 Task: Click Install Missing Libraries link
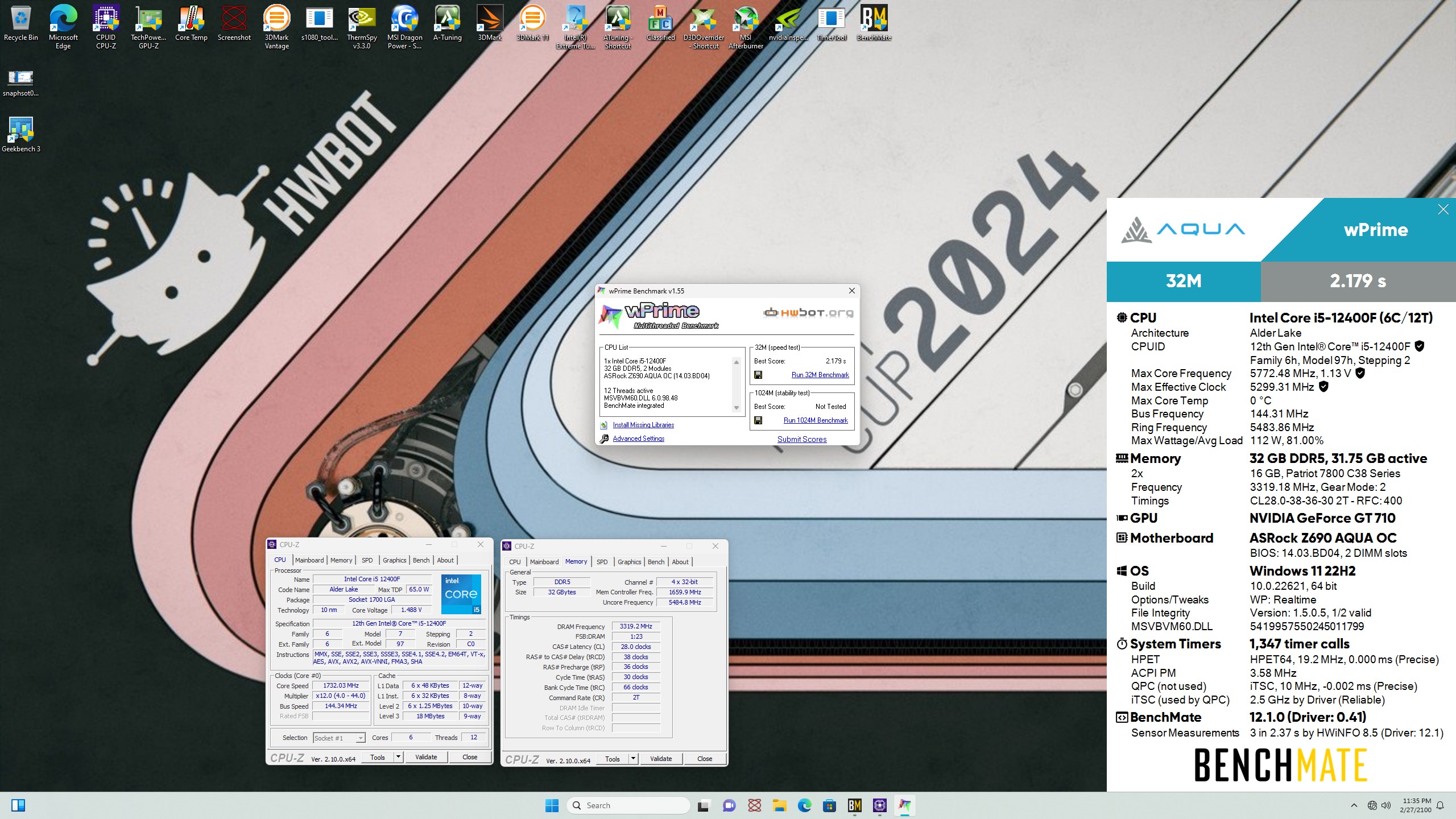pyautogui.click(x=643, y=425)
